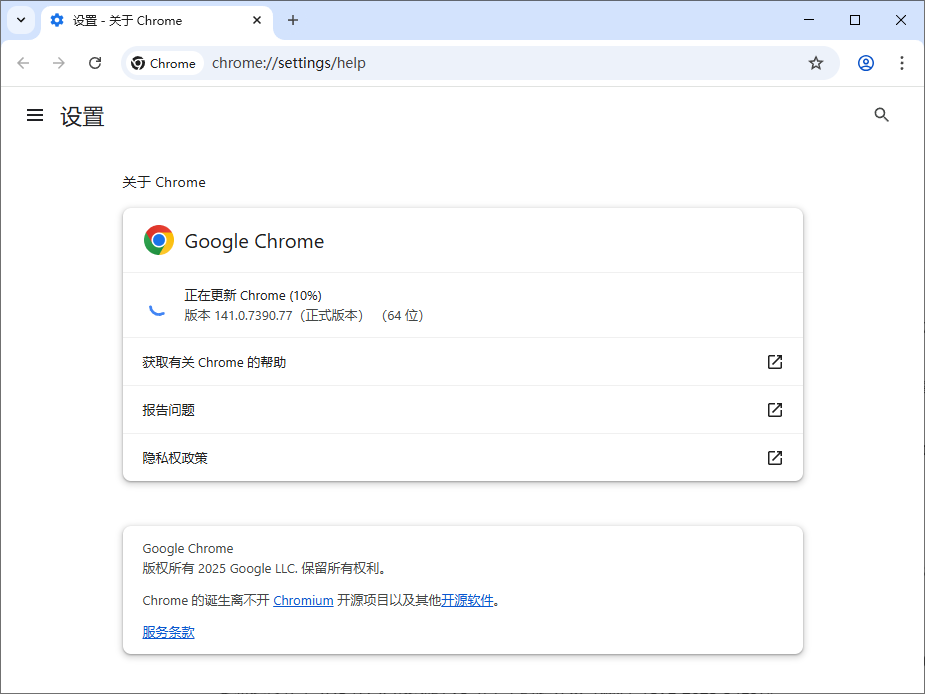This screenshot has height=694, width=925.
Task: Open the 服务条款 link
Action: coord(168,631)
